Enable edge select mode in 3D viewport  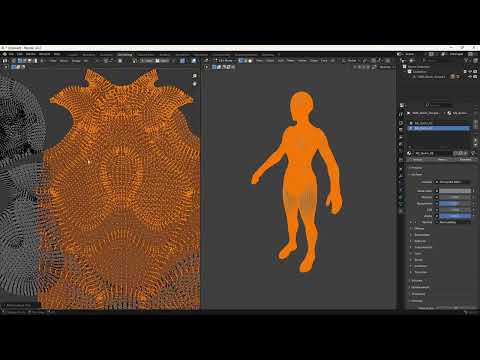tap(245, 61)
